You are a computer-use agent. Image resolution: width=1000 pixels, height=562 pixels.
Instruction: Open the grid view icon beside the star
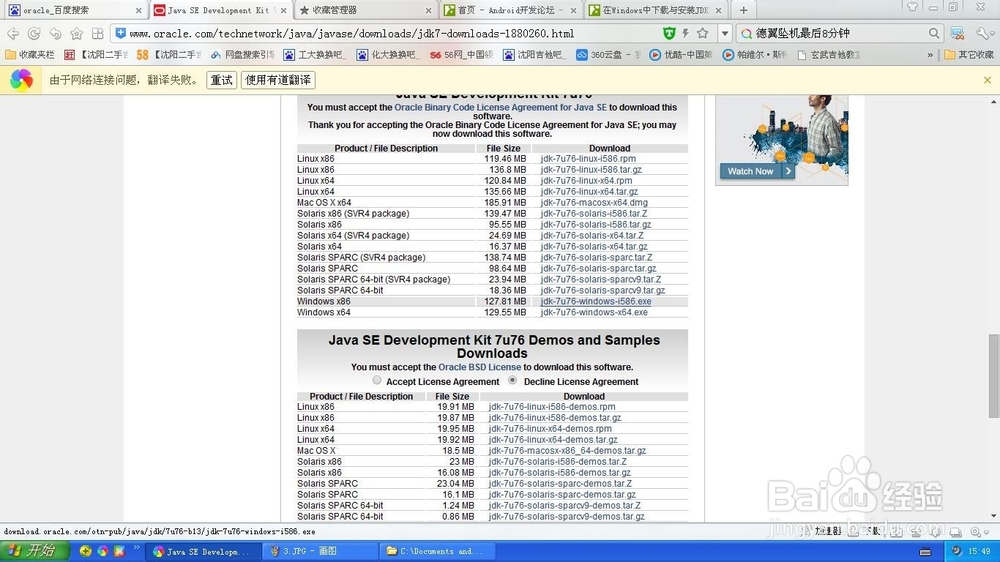98,33
